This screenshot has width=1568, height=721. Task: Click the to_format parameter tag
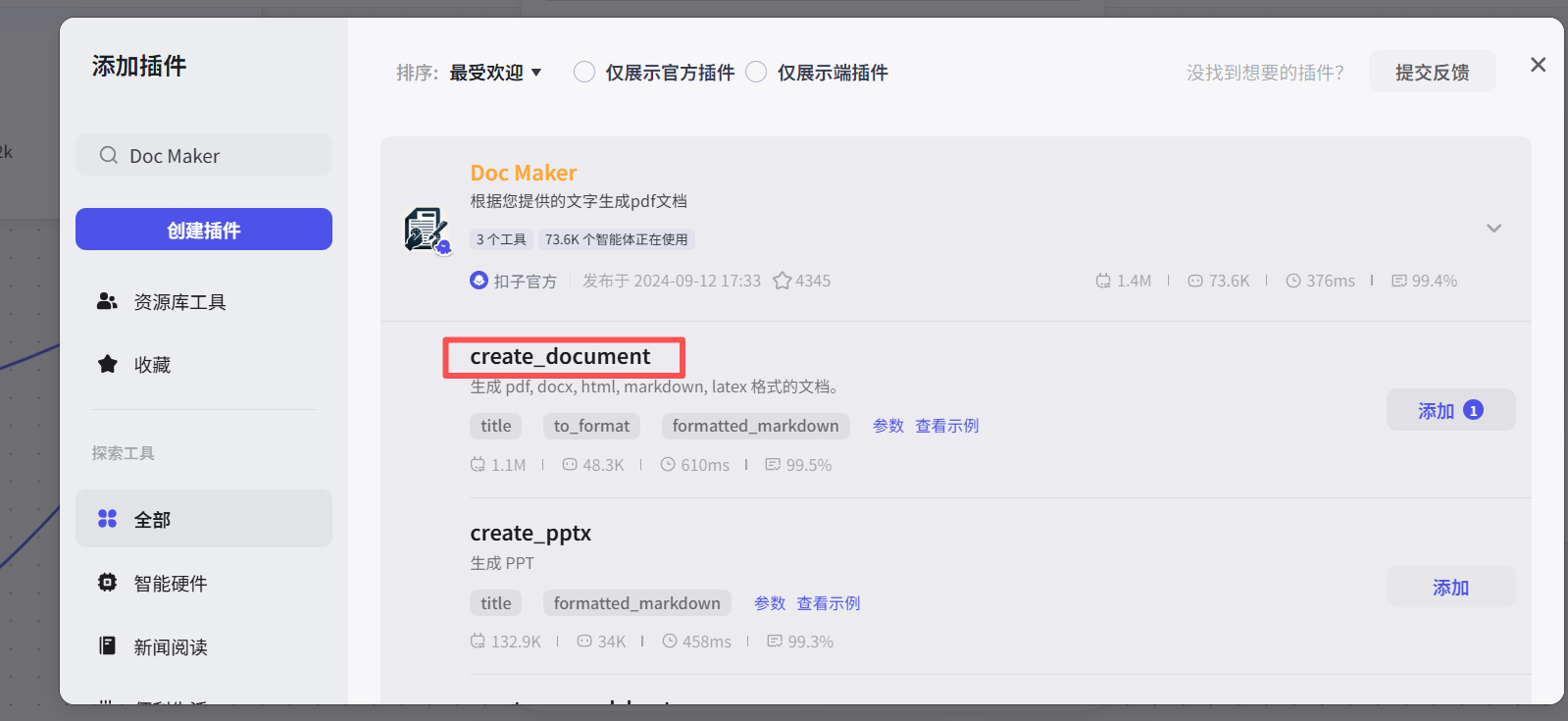click(591, 426)
